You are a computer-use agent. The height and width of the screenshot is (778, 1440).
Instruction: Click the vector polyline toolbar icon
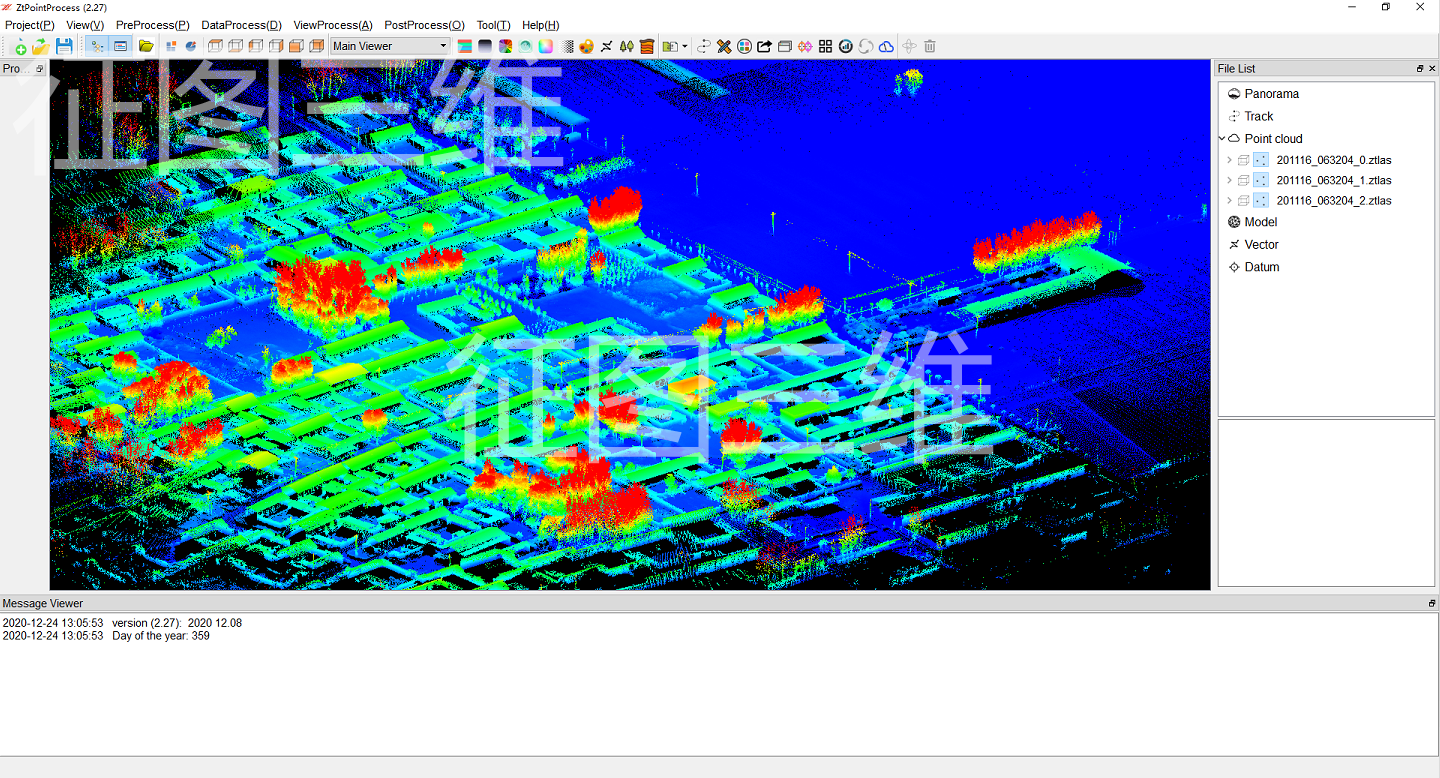point(607,46)
